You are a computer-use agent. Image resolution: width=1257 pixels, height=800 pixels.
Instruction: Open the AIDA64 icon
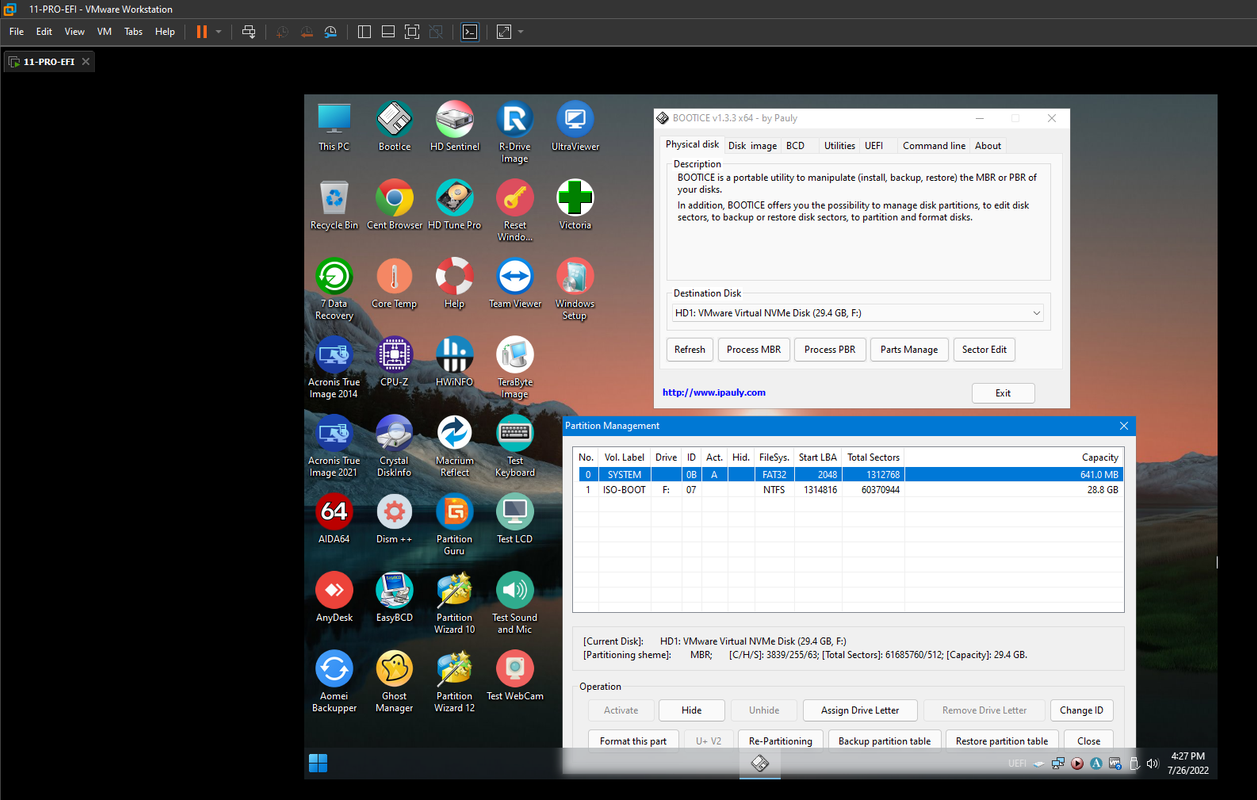coord(334,519)
